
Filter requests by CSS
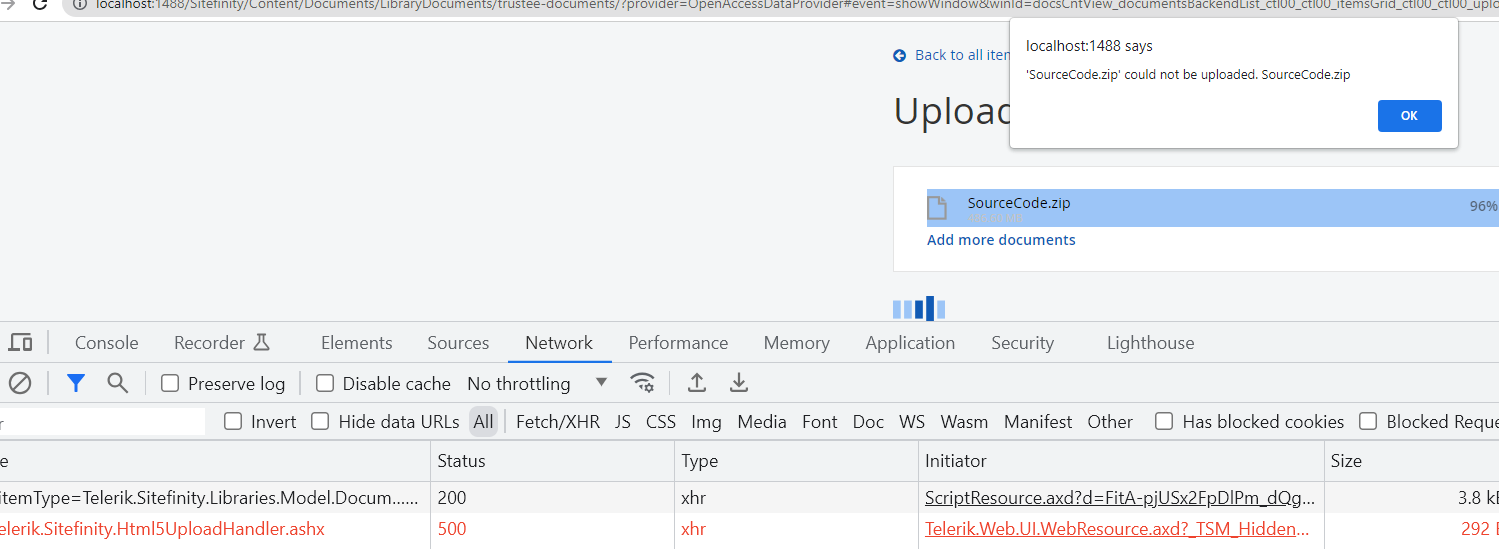pos(661,421)
